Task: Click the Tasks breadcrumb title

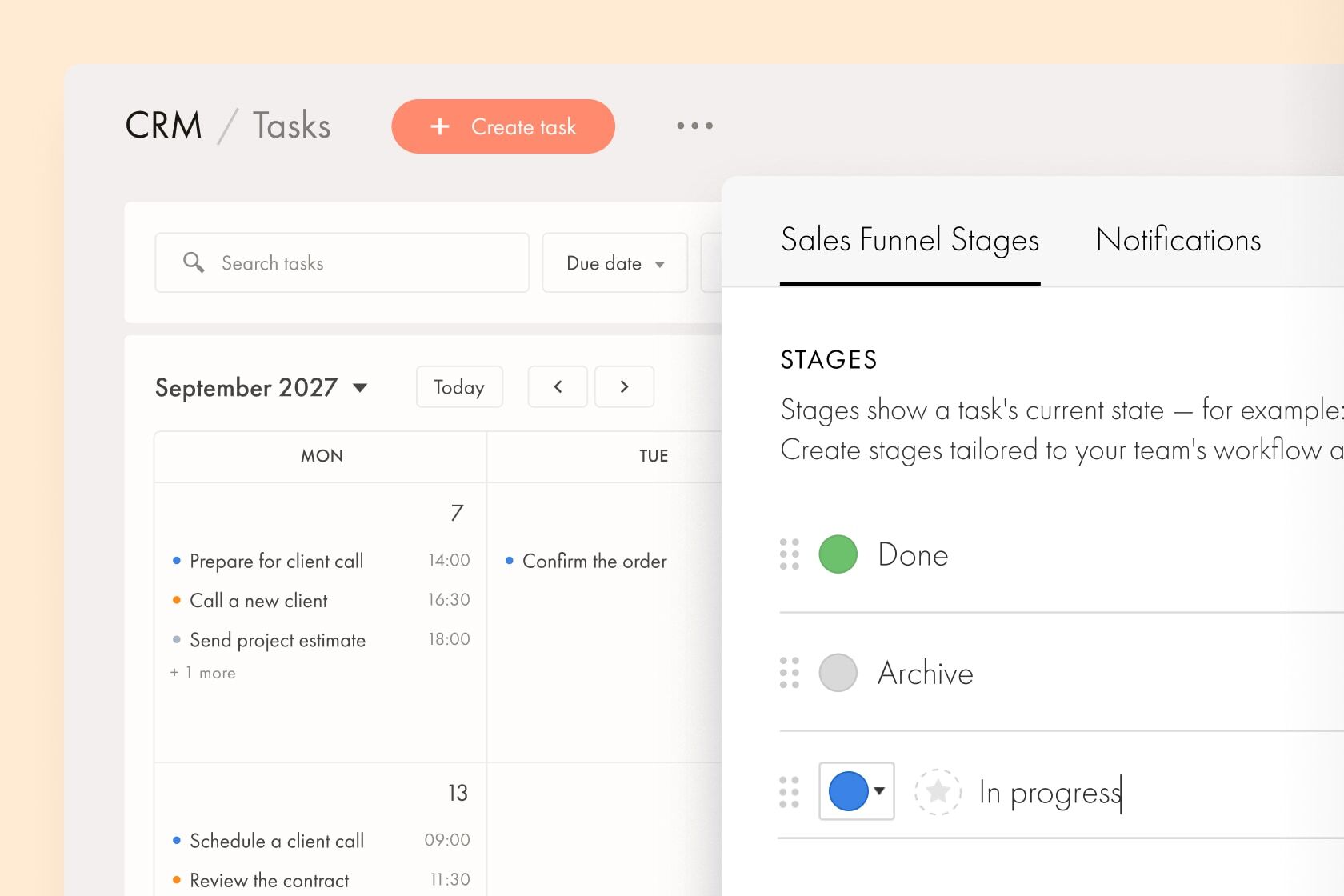Action: (292, 126)
